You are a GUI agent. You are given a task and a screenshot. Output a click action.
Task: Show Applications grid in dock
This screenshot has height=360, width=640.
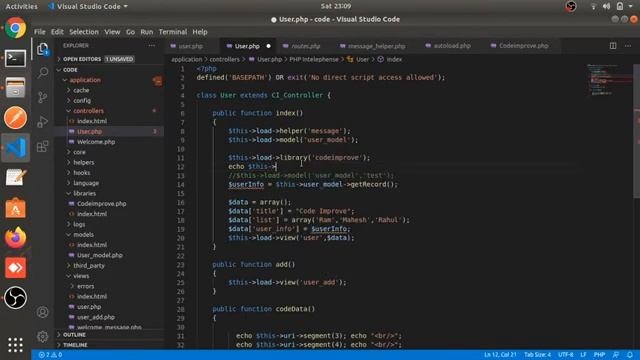click(x=16, y=344)
